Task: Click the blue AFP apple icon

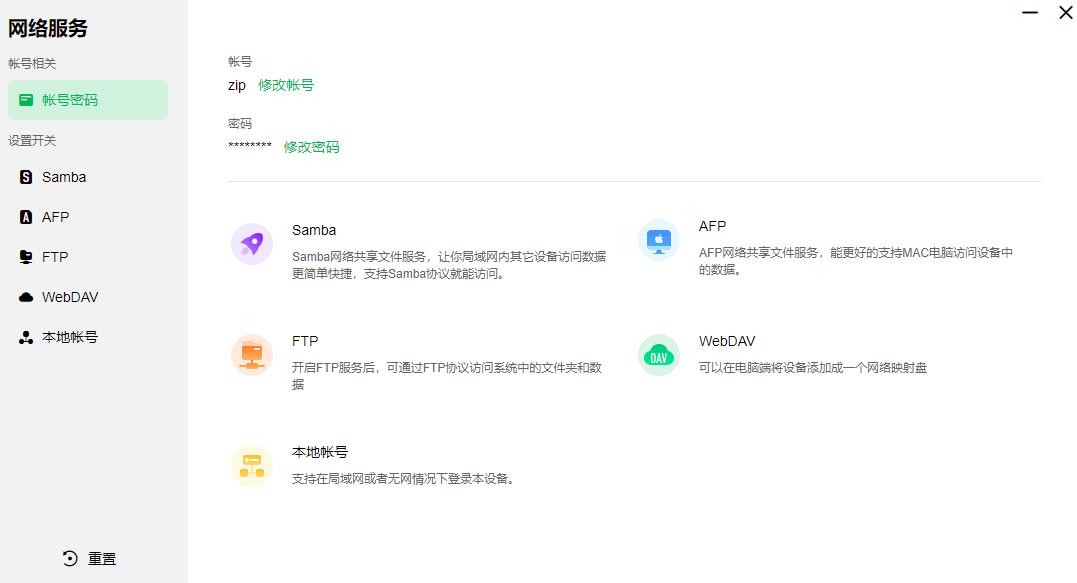Action: [x=658, y=240]
